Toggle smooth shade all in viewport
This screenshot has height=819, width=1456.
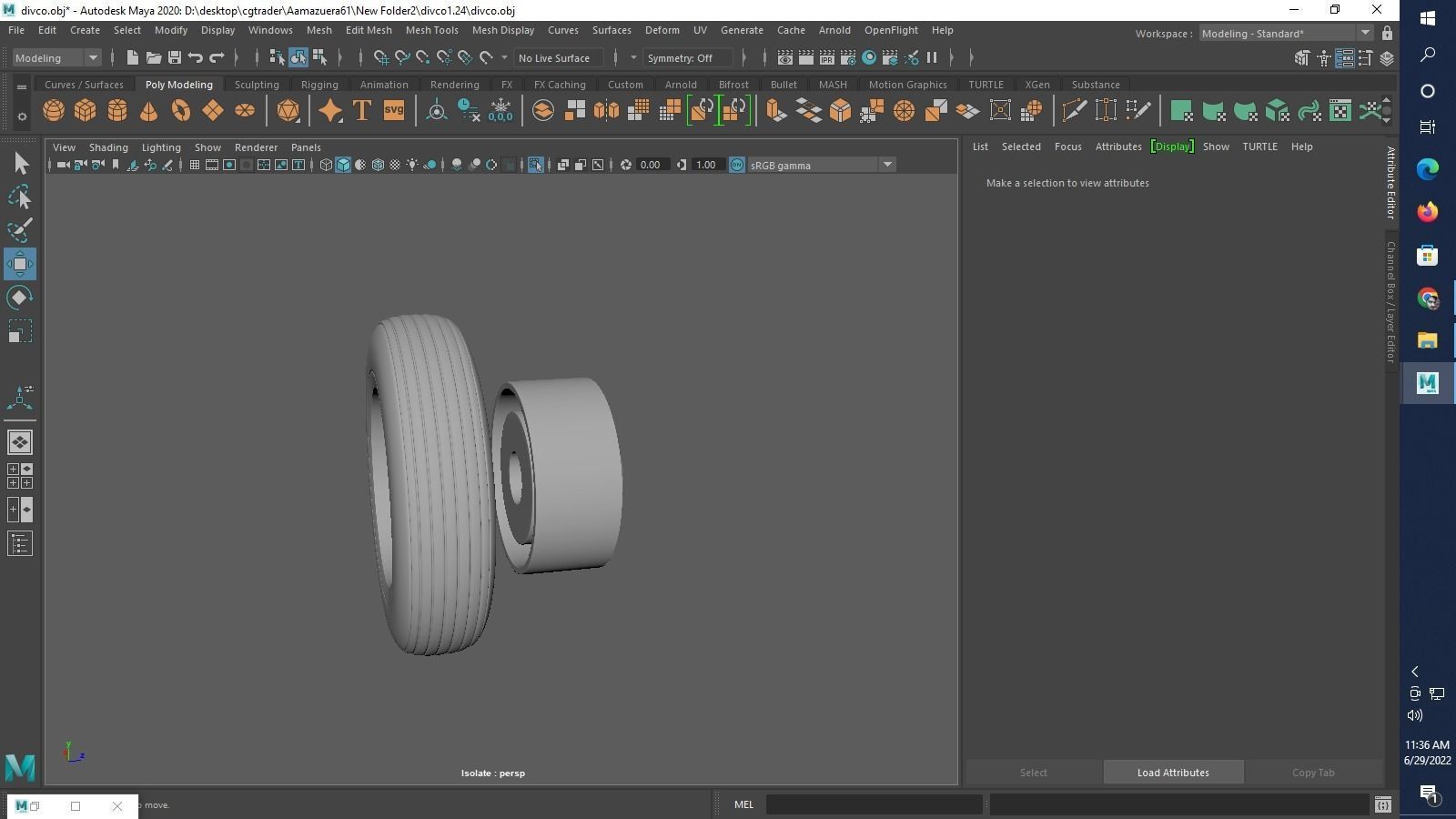coord(343,165)
